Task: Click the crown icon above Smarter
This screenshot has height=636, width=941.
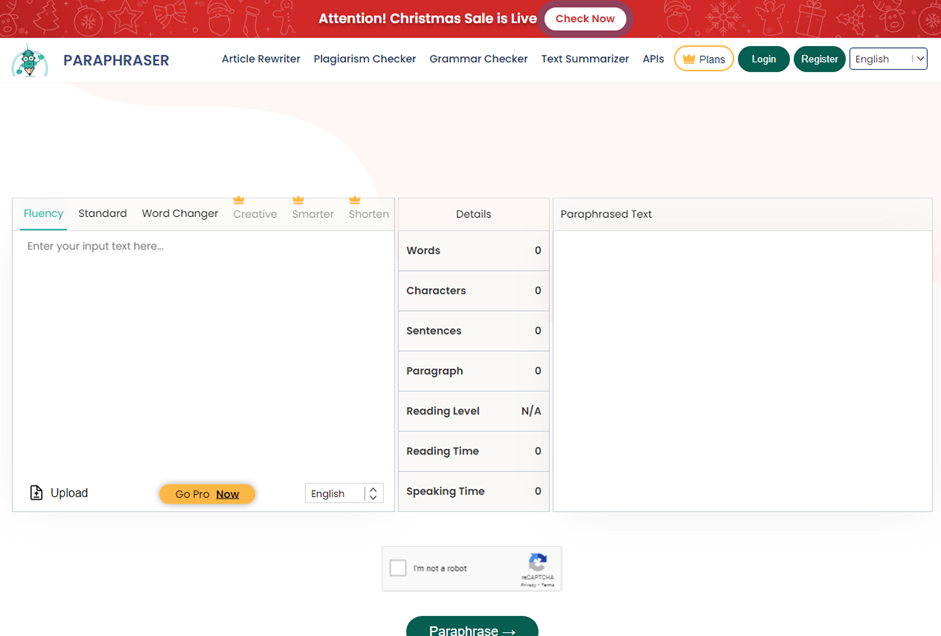Action: [298, 200]
